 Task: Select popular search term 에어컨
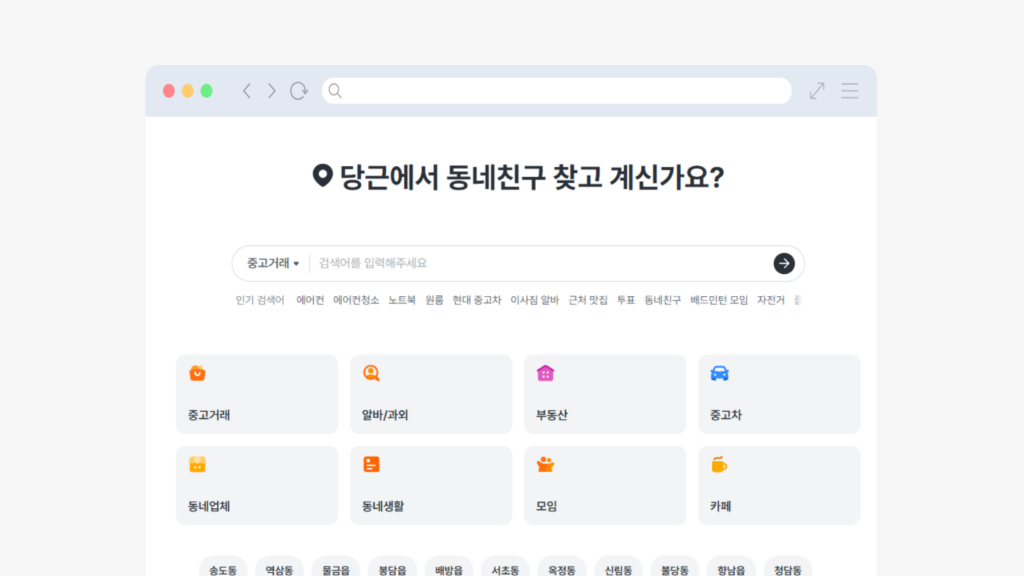pyautogui.click(x=310, y=300)
